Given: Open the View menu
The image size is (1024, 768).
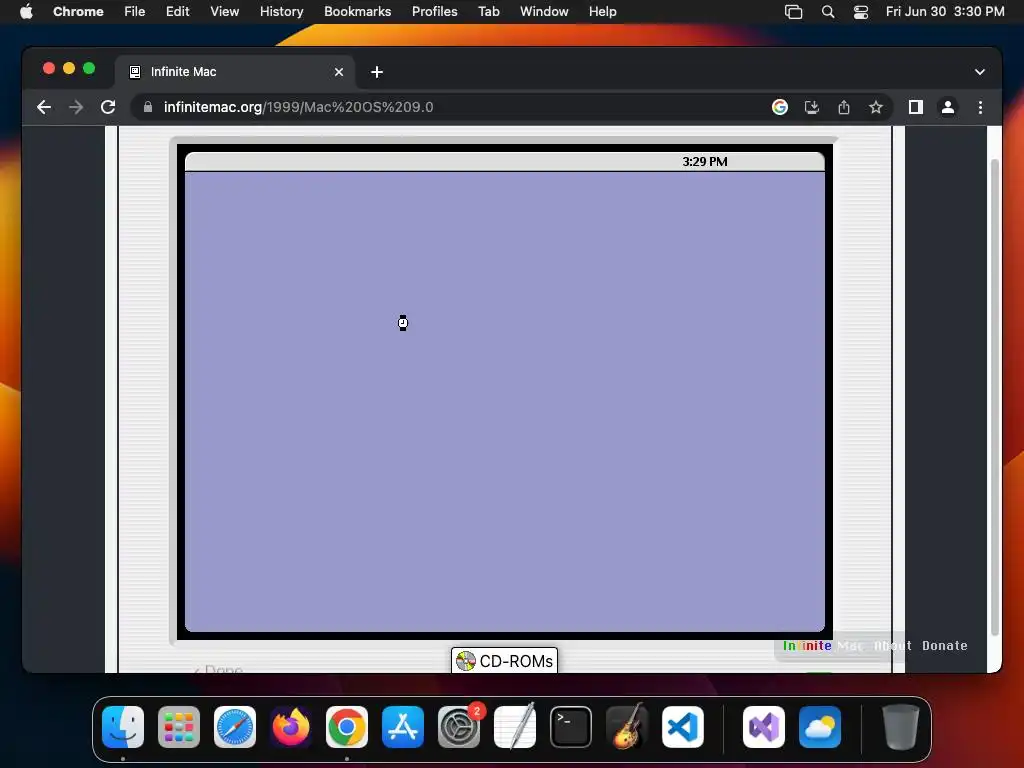Looking at the screenshot, I should [224, 11].
